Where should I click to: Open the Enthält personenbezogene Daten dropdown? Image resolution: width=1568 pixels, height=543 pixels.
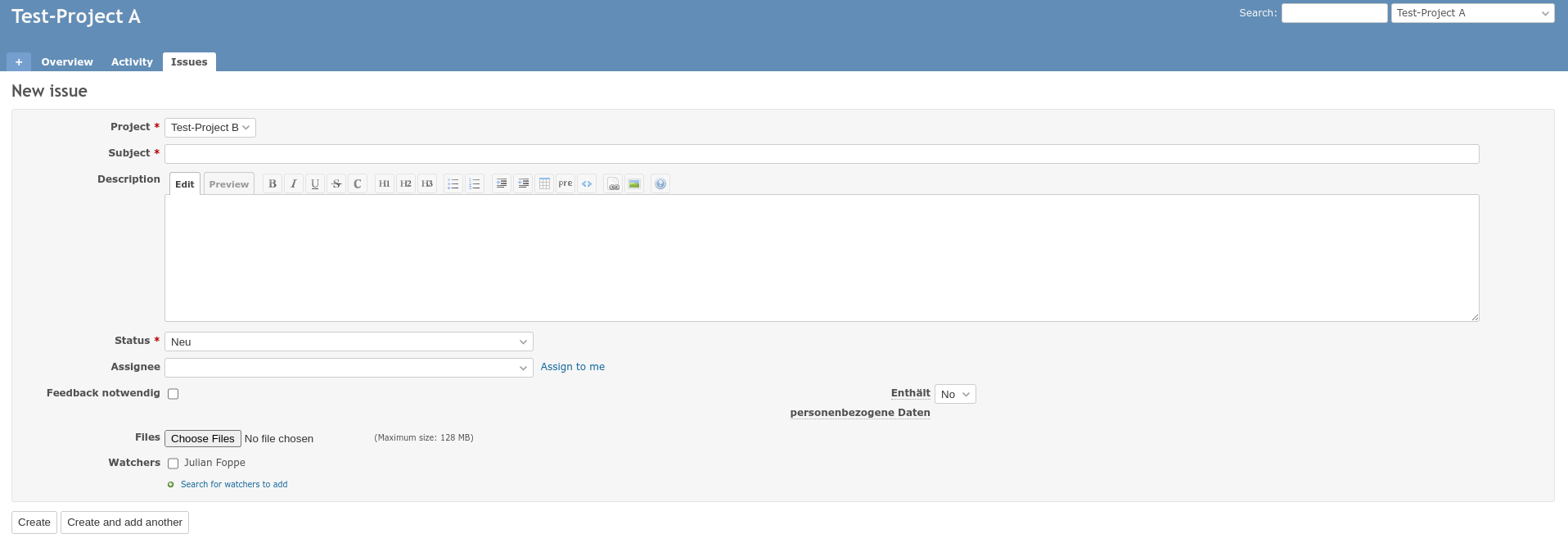tap(955, 394)
